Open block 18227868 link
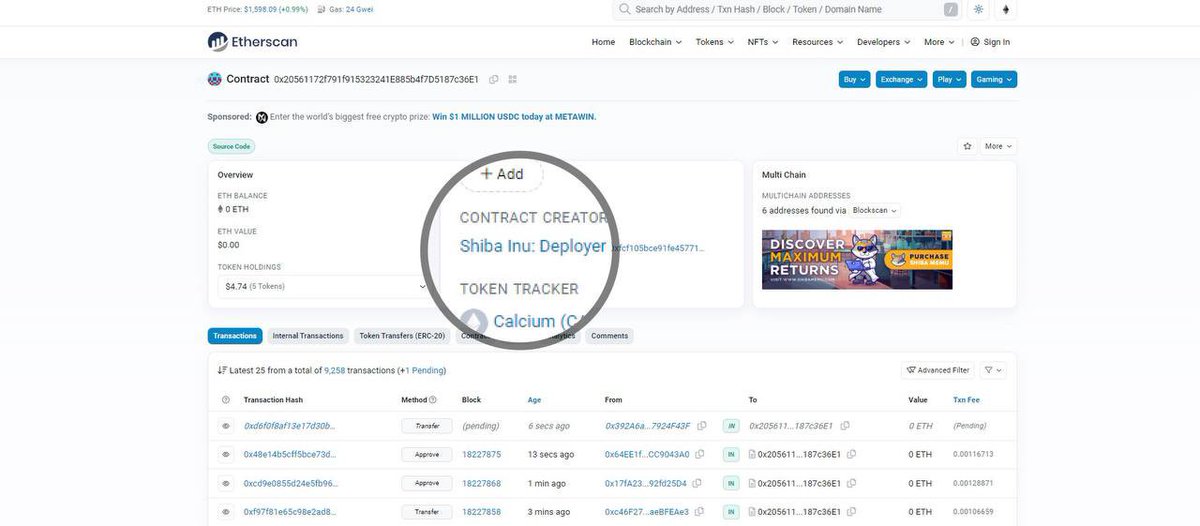Image resolution: width=1200 pixels, height=526 pixels. pyautogui.click(x=482, y=483)
